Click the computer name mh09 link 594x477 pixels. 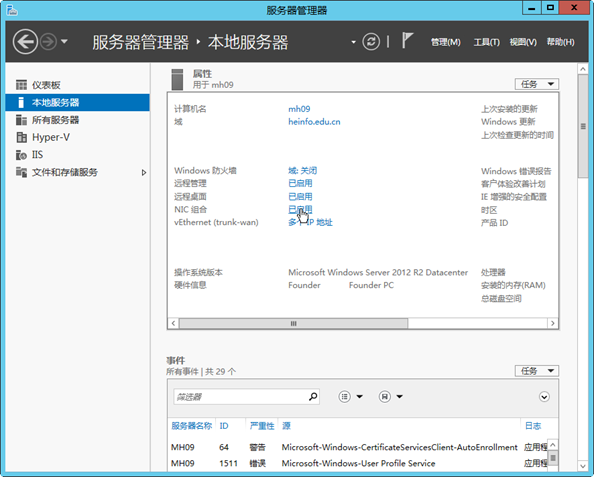point(299,109)
